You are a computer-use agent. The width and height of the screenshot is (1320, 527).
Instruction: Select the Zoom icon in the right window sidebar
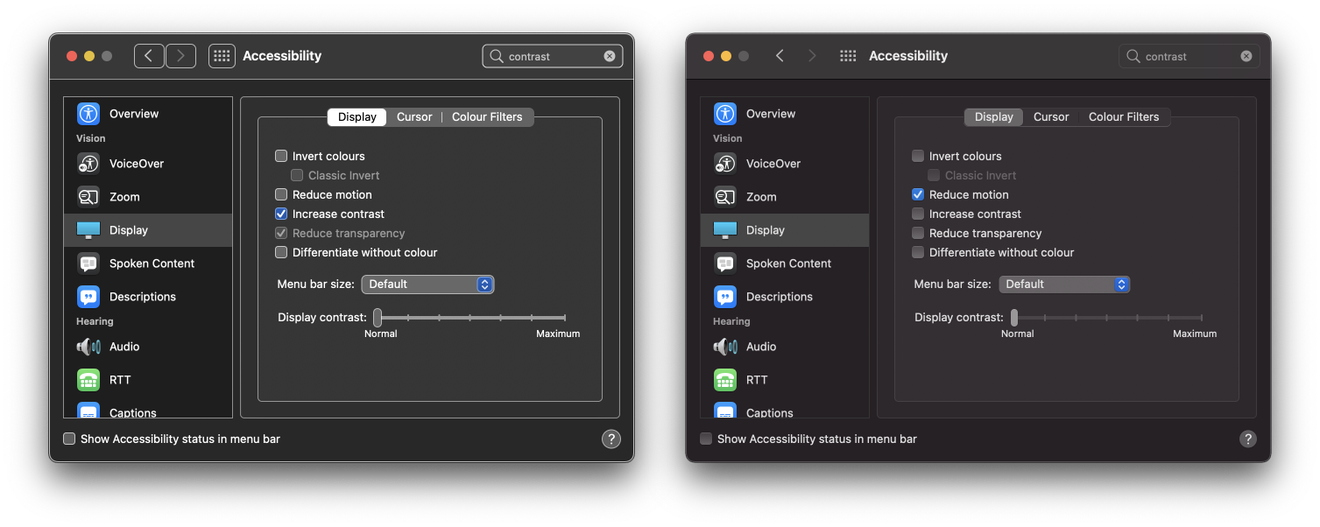725,197
